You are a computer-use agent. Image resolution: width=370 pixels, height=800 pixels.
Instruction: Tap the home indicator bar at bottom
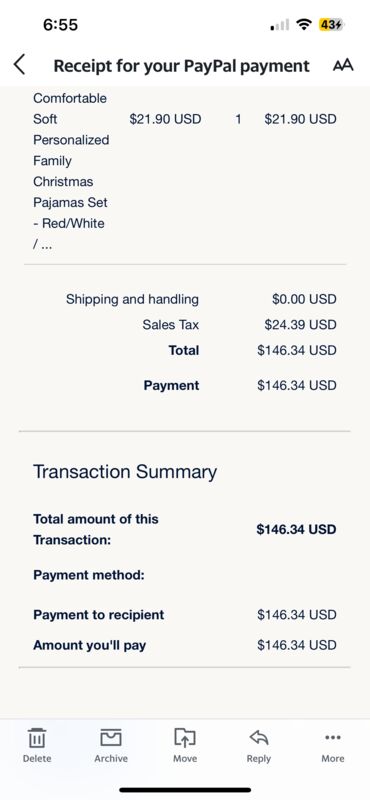(x=185, y=790)
